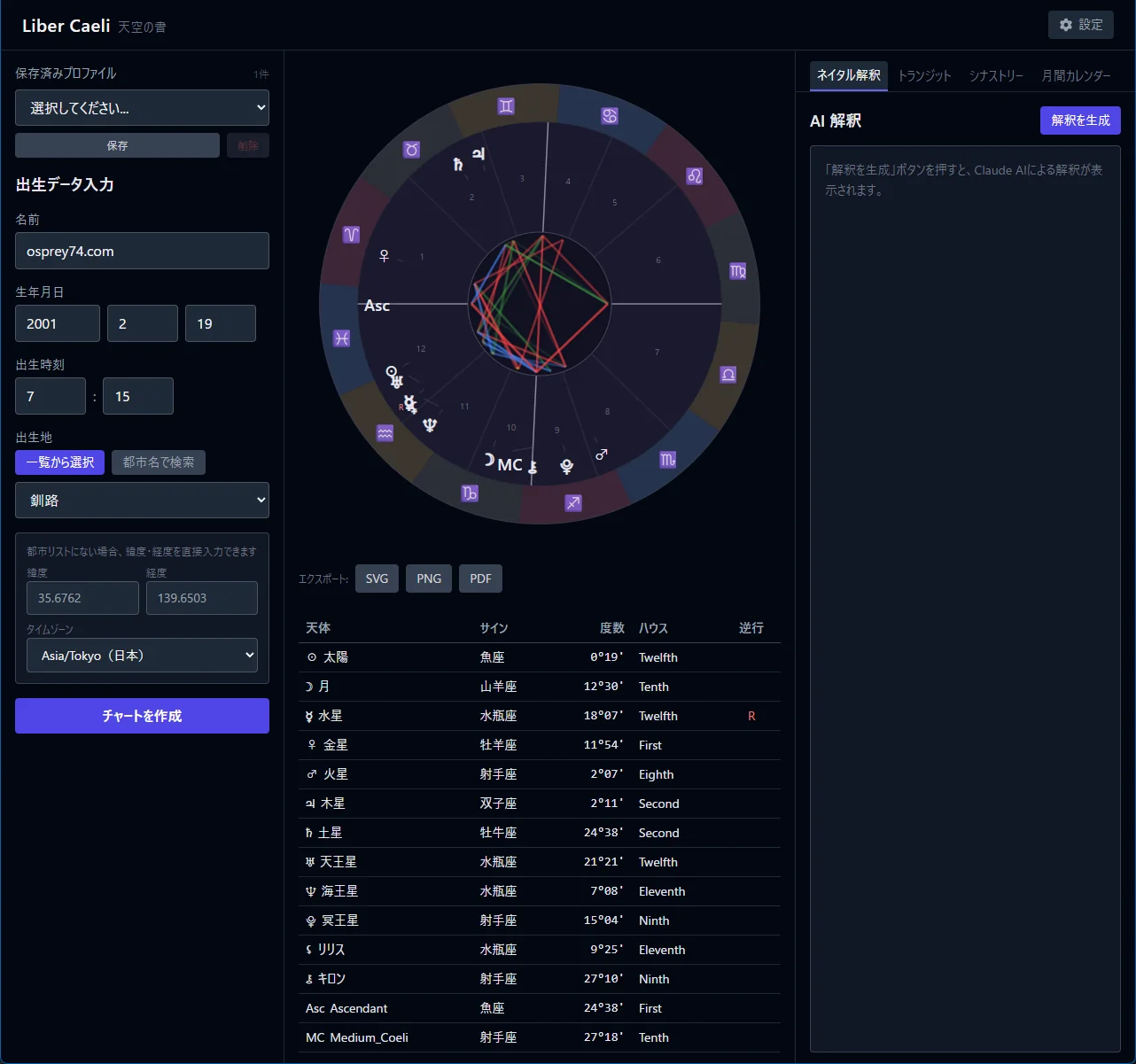Select the Taurus glyph on the chart ring
The height and width of the screenshot is (1064, 1136).
411,149
